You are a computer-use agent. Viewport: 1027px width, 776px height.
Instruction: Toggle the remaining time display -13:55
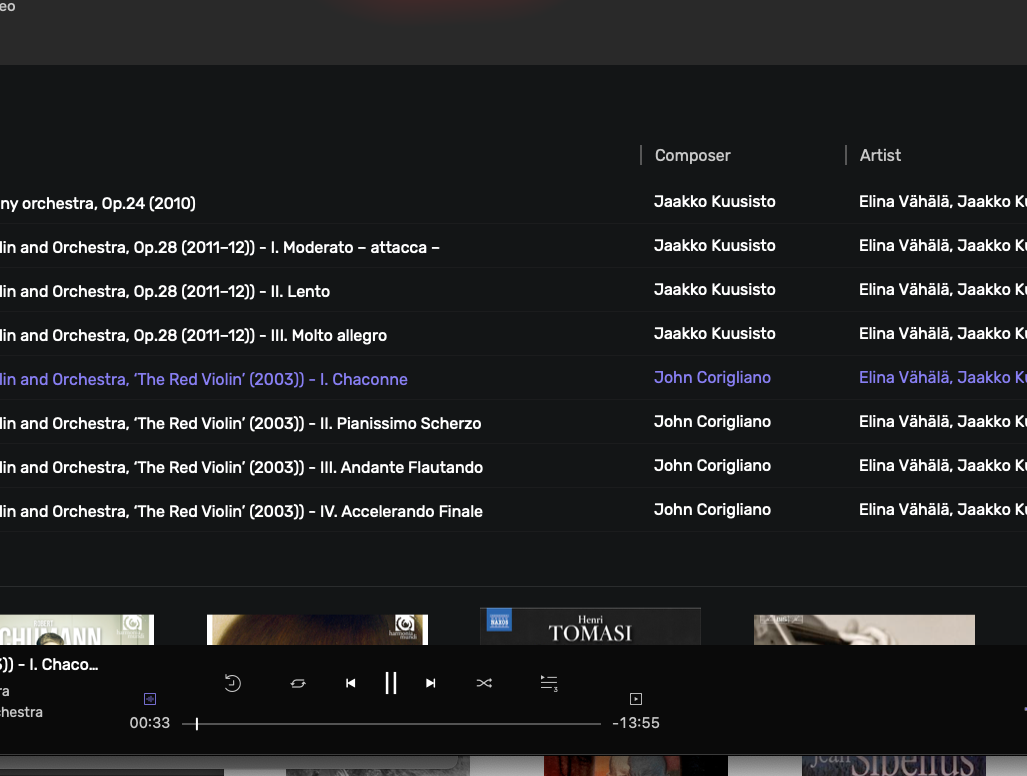click(x=636, y=723)
